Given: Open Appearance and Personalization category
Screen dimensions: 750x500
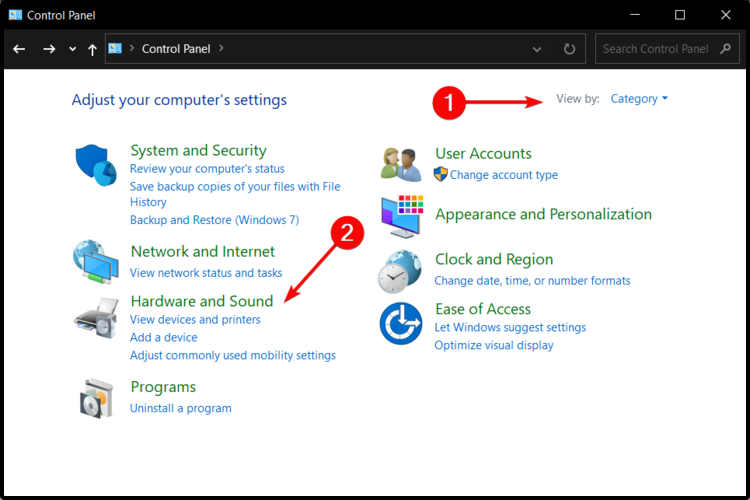Looking at the screenshot, I should pos(543,214).
